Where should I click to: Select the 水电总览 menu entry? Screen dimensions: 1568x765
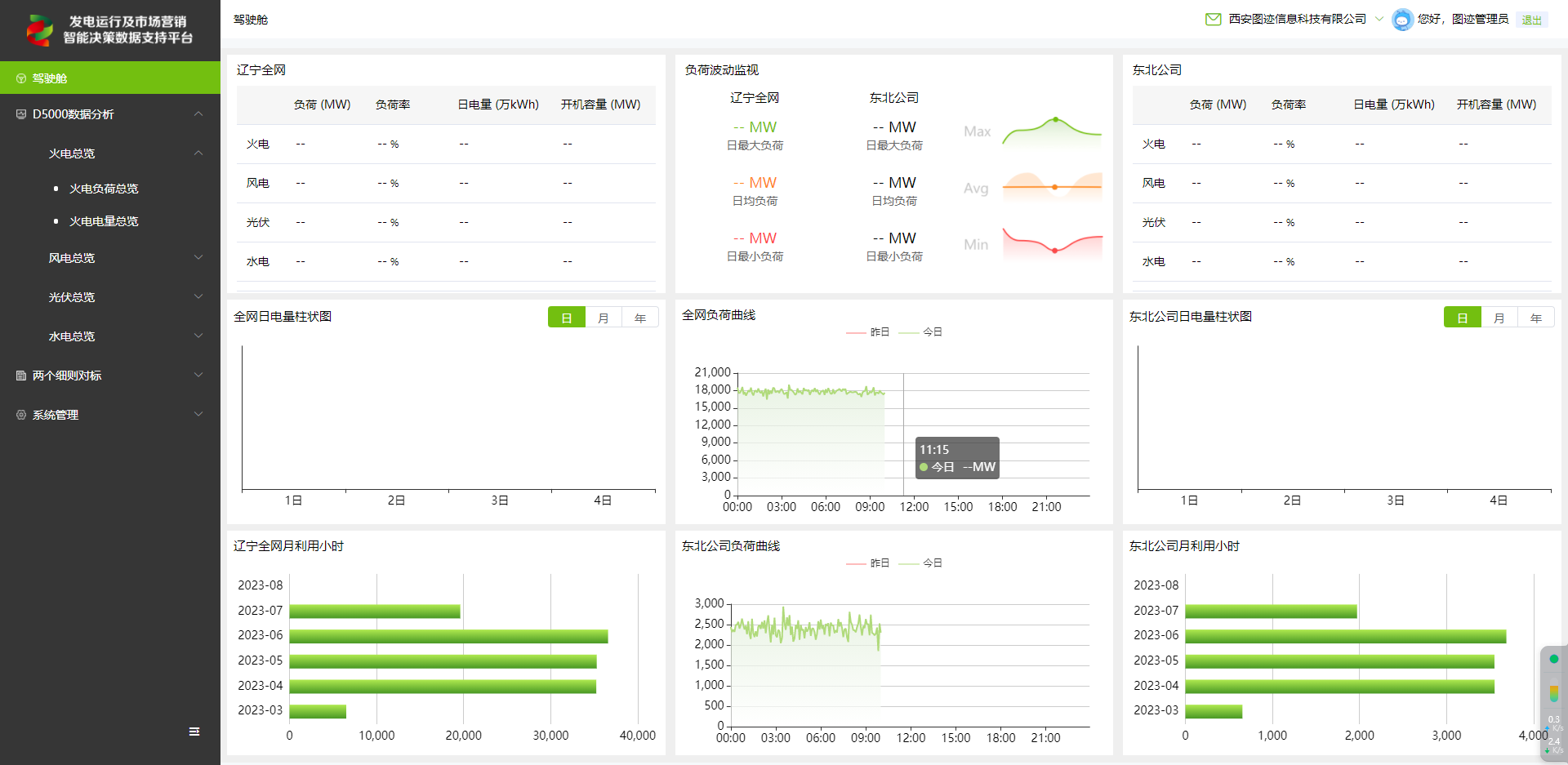click(x=110, y=336)
